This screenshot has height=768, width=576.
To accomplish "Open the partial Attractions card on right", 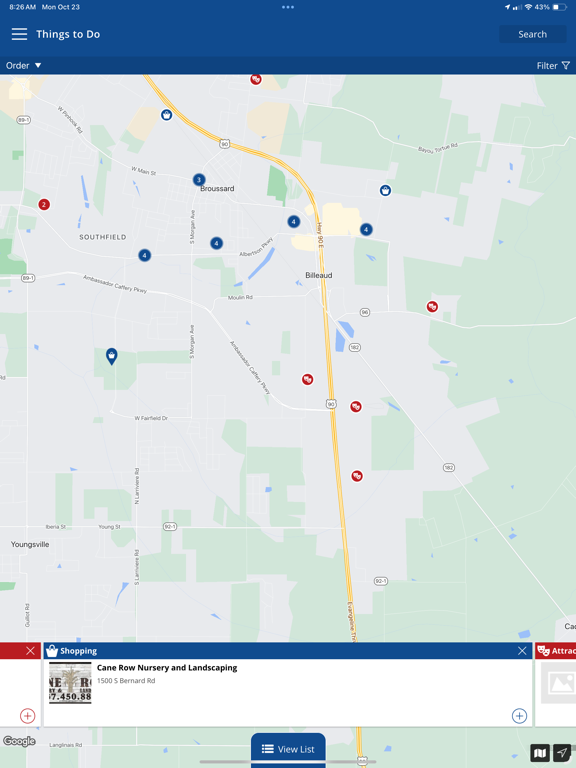I will tap(556, 684).
